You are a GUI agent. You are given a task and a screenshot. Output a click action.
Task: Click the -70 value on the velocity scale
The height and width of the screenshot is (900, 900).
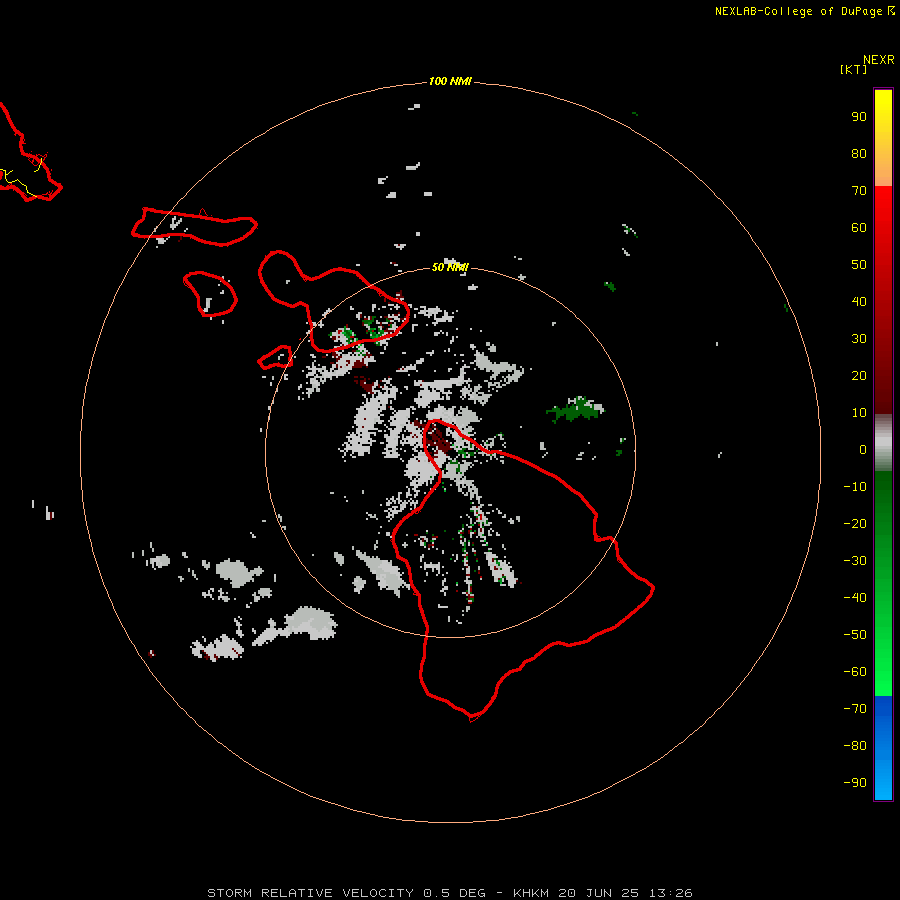(855, 709)
